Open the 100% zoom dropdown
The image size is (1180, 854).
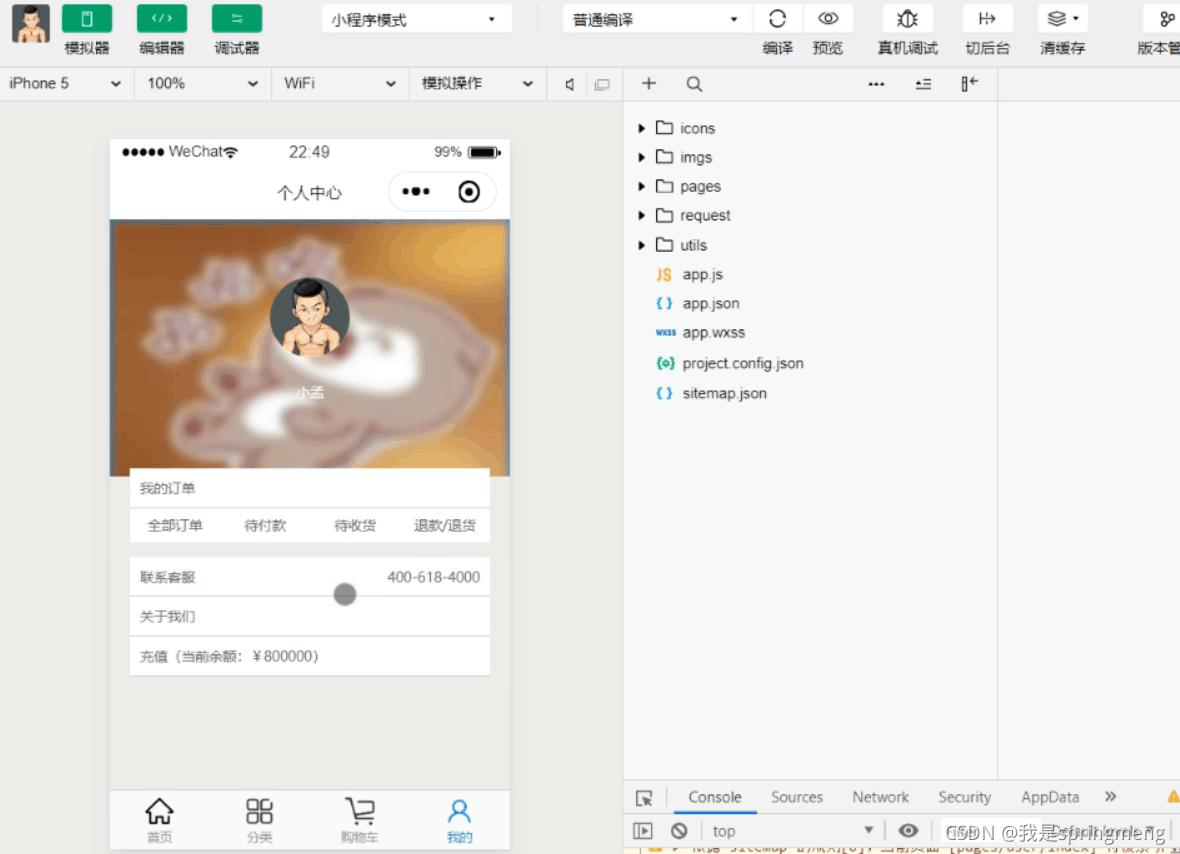(x=202, y=84)
